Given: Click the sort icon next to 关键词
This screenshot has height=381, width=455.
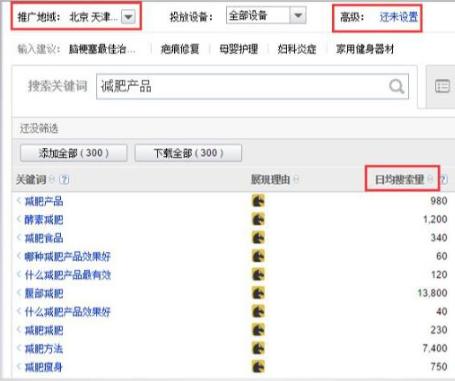Looking at the screenshot, I should pos(52,180).
